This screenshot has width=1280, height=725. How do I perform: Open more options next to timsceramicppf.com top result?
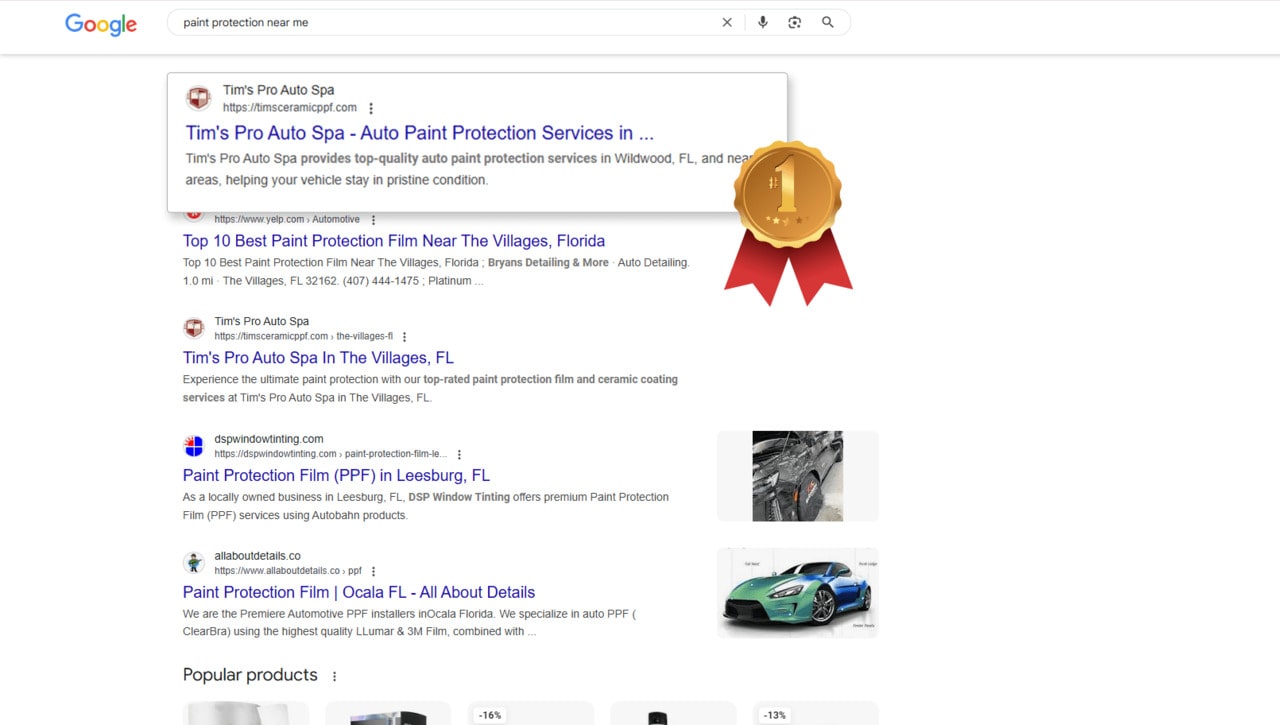click(371, 108)
